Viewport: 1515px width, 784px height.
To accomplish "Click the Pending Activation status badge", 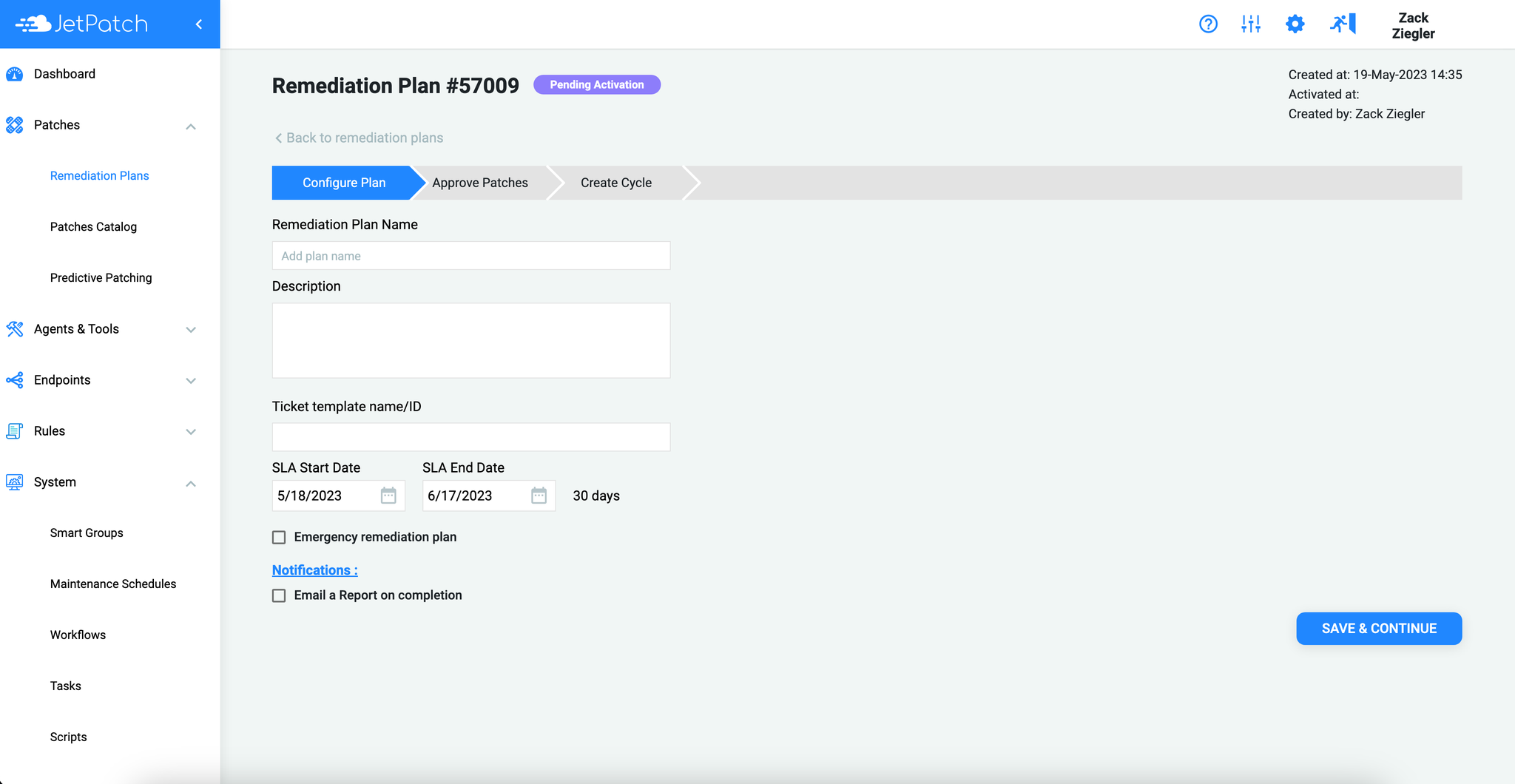I will (x=596, y=84).
